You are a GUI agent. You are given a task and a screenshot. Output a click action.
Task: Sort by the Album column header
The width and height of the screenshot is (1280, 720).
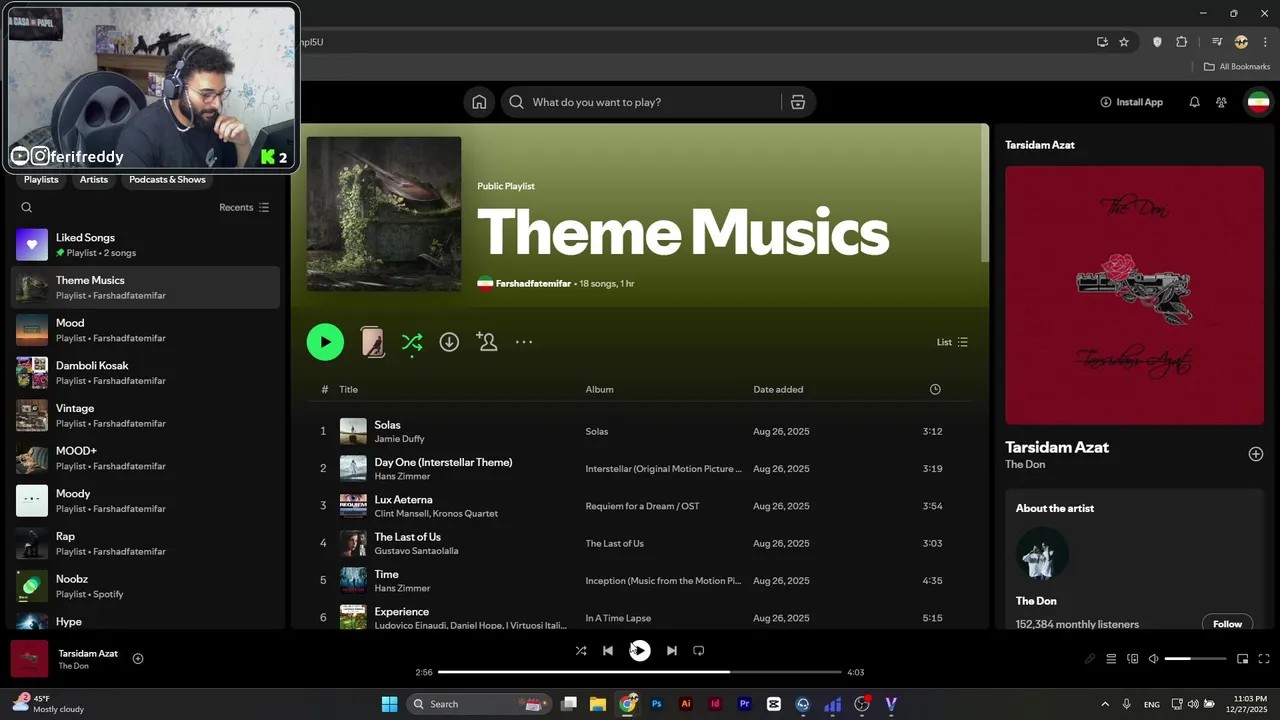(x=599, y=389)
